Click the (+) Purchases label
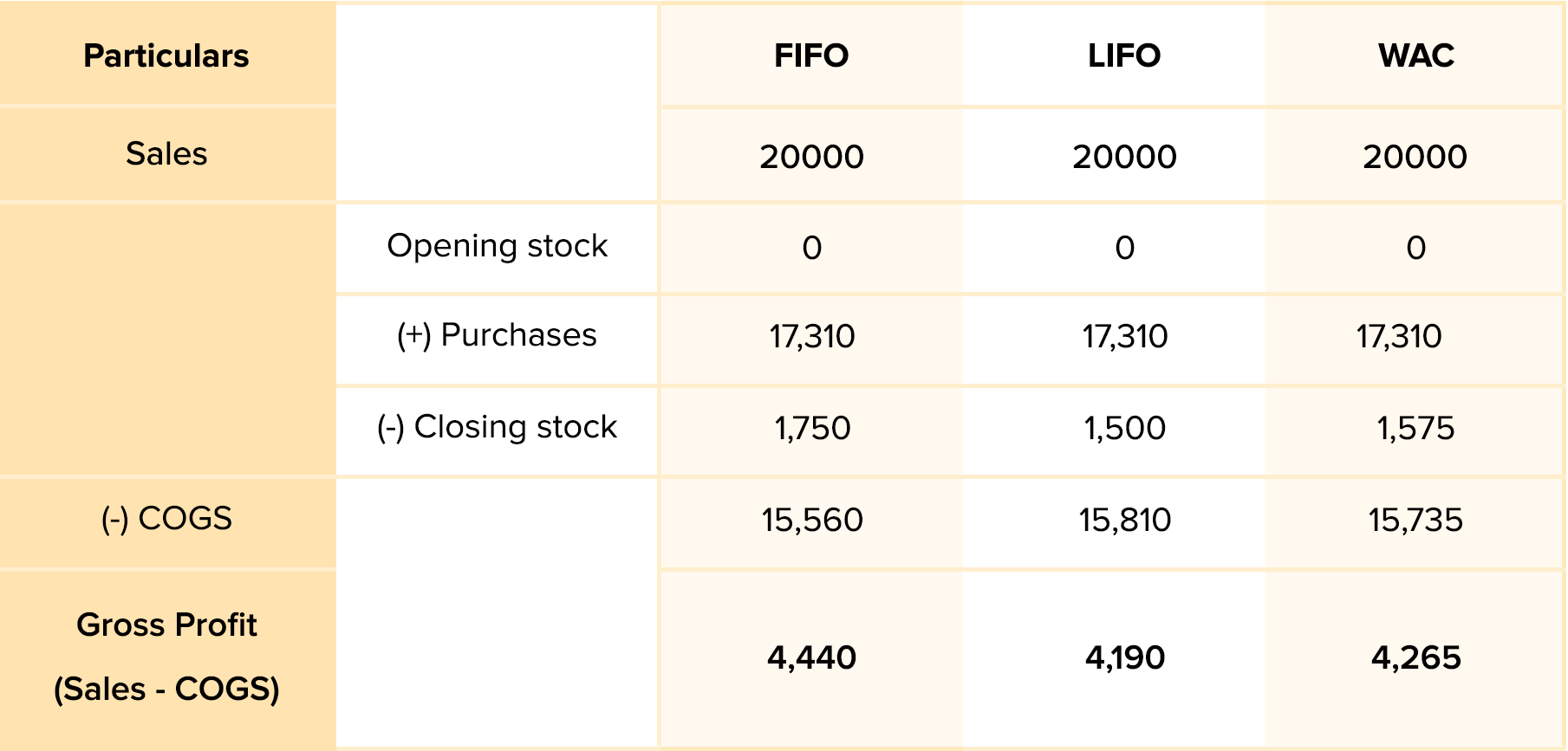The width and height of the screenshot is (1568, 751). click(498, 335)
